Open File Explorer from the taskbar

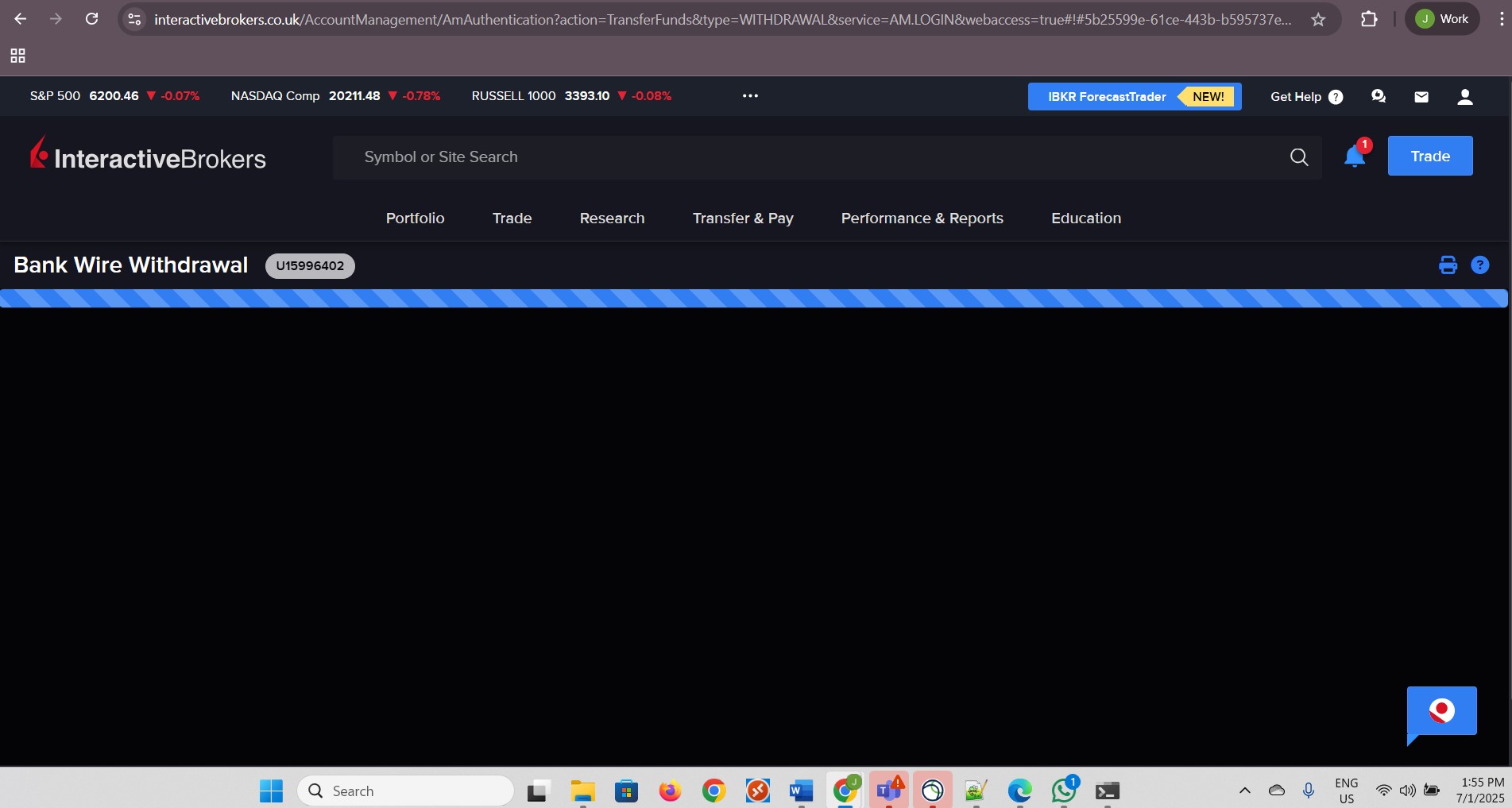(x=583, y=791)
